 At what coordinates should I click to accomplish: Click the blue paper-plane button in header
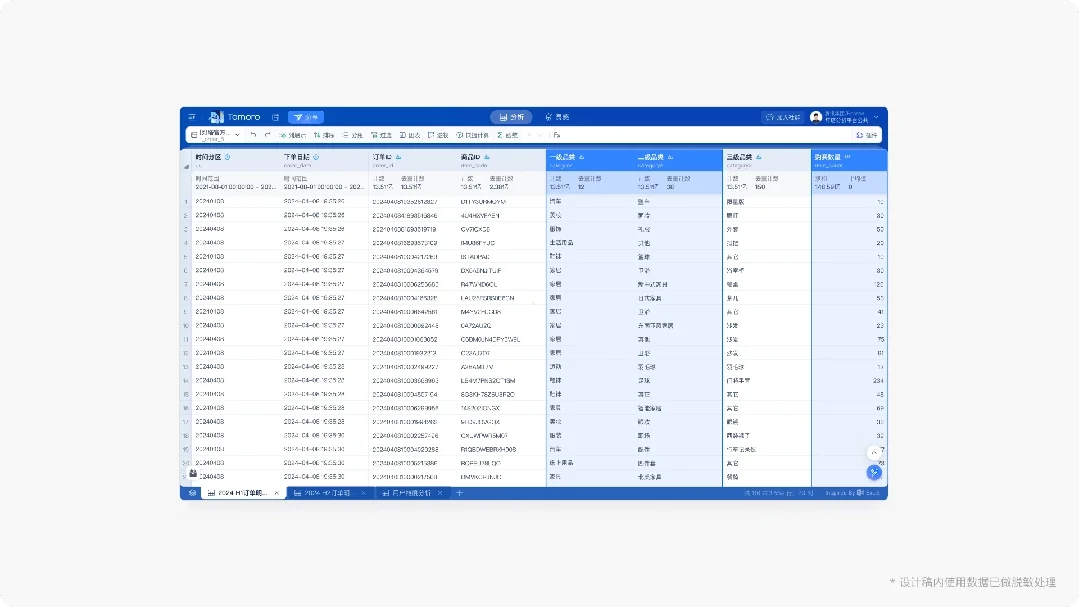point(306,117)
